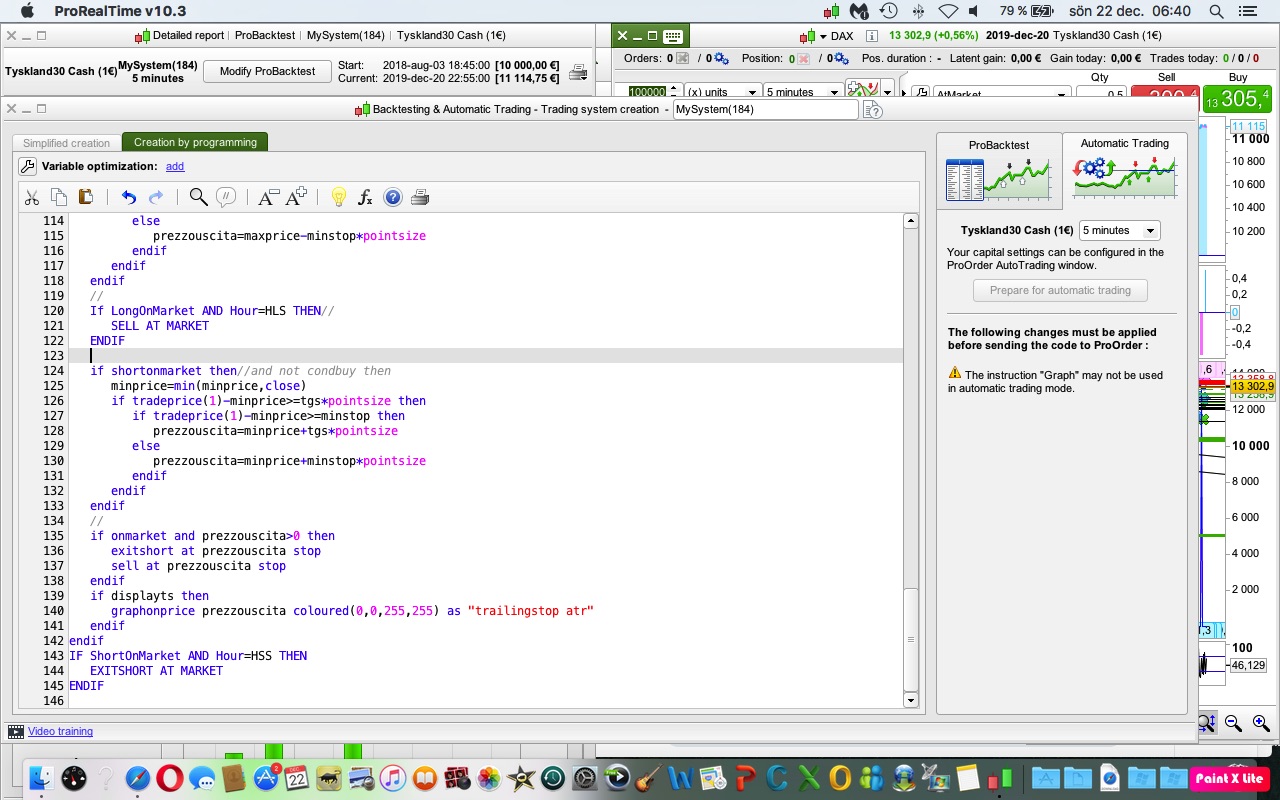Open the fx function library icon
This screenshot has width=1280, height=800.
point(365,198)
